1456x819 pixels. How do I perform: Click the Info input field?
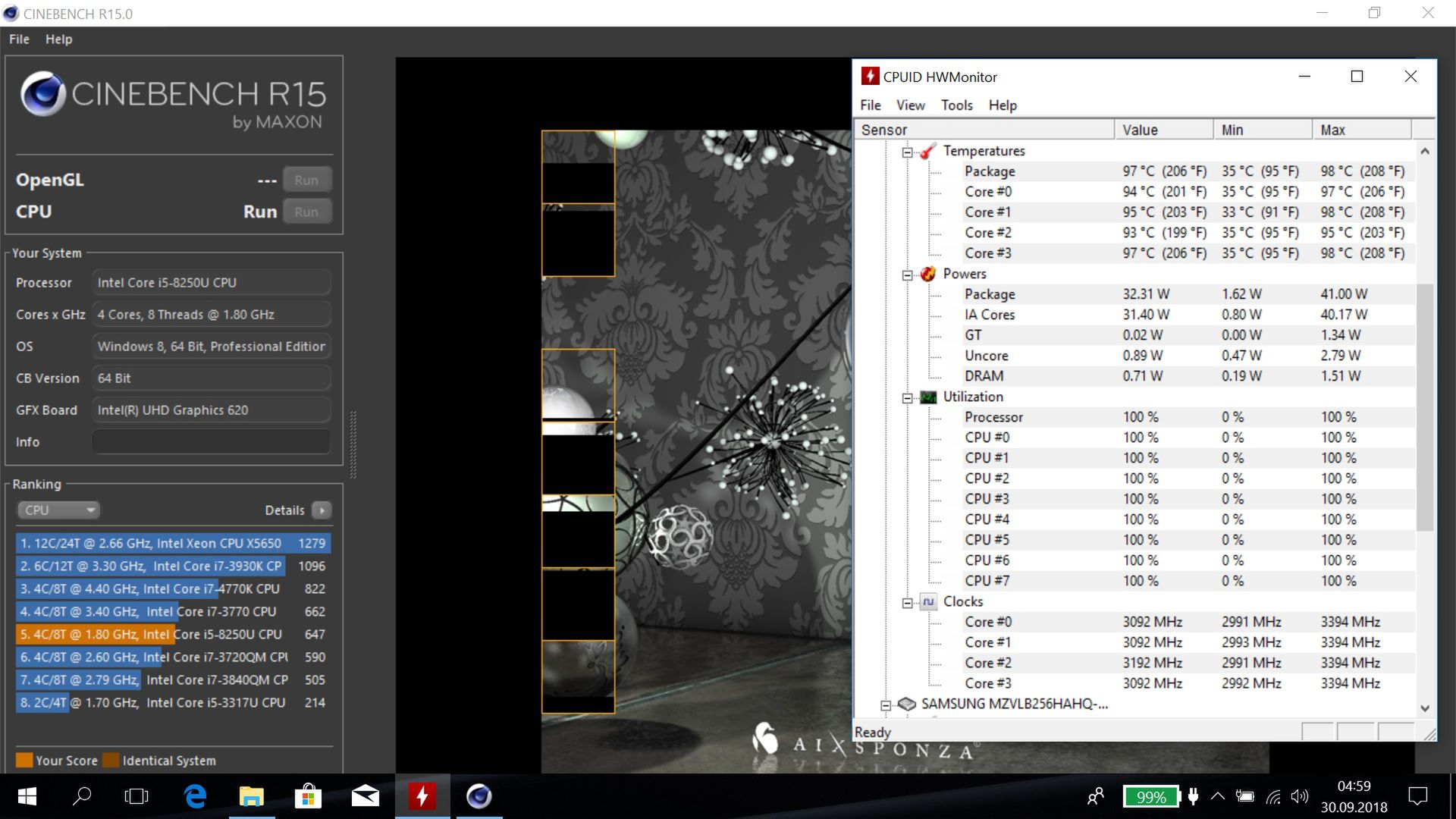pos(212,442)
